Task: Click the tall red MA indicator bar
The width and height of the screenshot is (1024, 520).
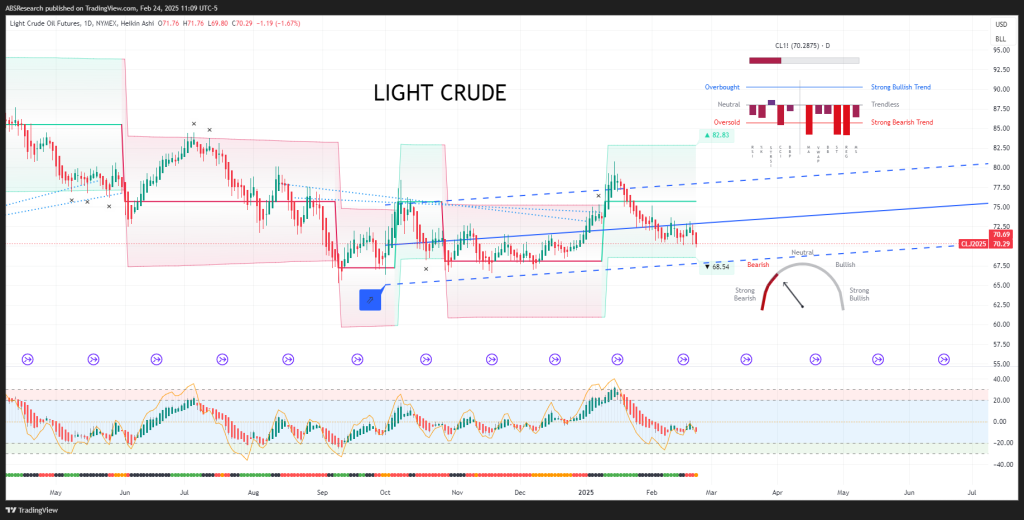Action: click(x=808, y=120)
